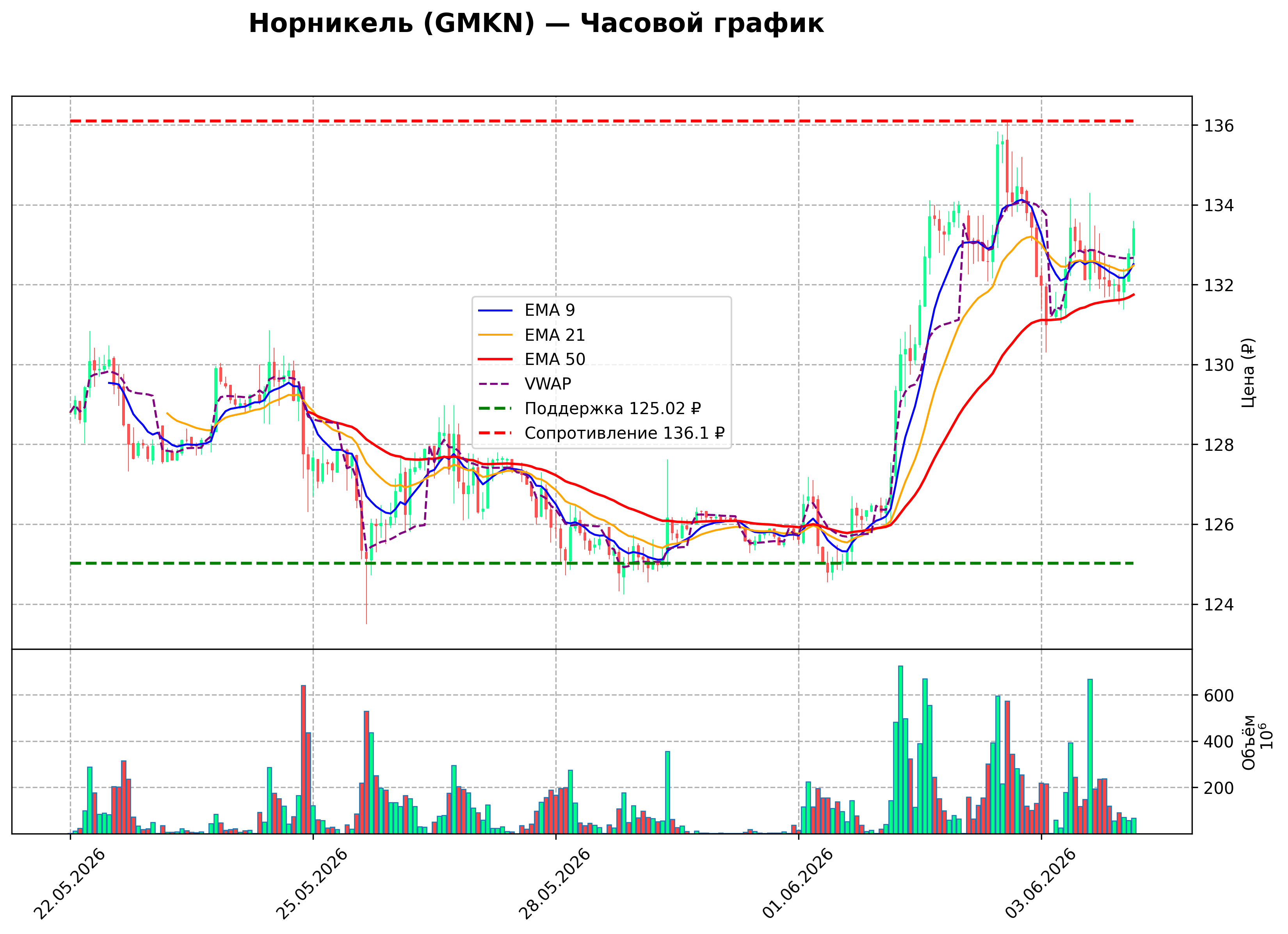This screenshot has width=1288, height=934.
Task: Click the date label '28.05.2026'
Action: 555,884
